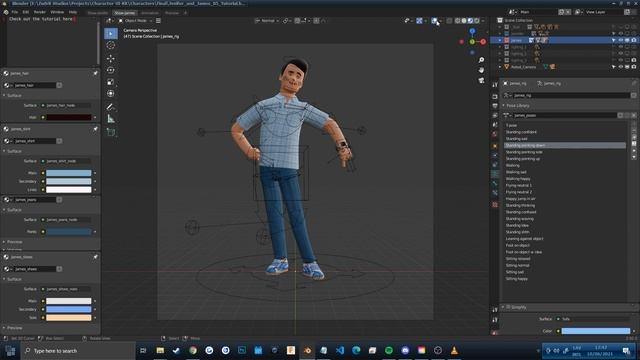Collapse the Pose Library panel
Viewport: 640px width, 360px height.
pyautogui.click(x=504, y=106)
